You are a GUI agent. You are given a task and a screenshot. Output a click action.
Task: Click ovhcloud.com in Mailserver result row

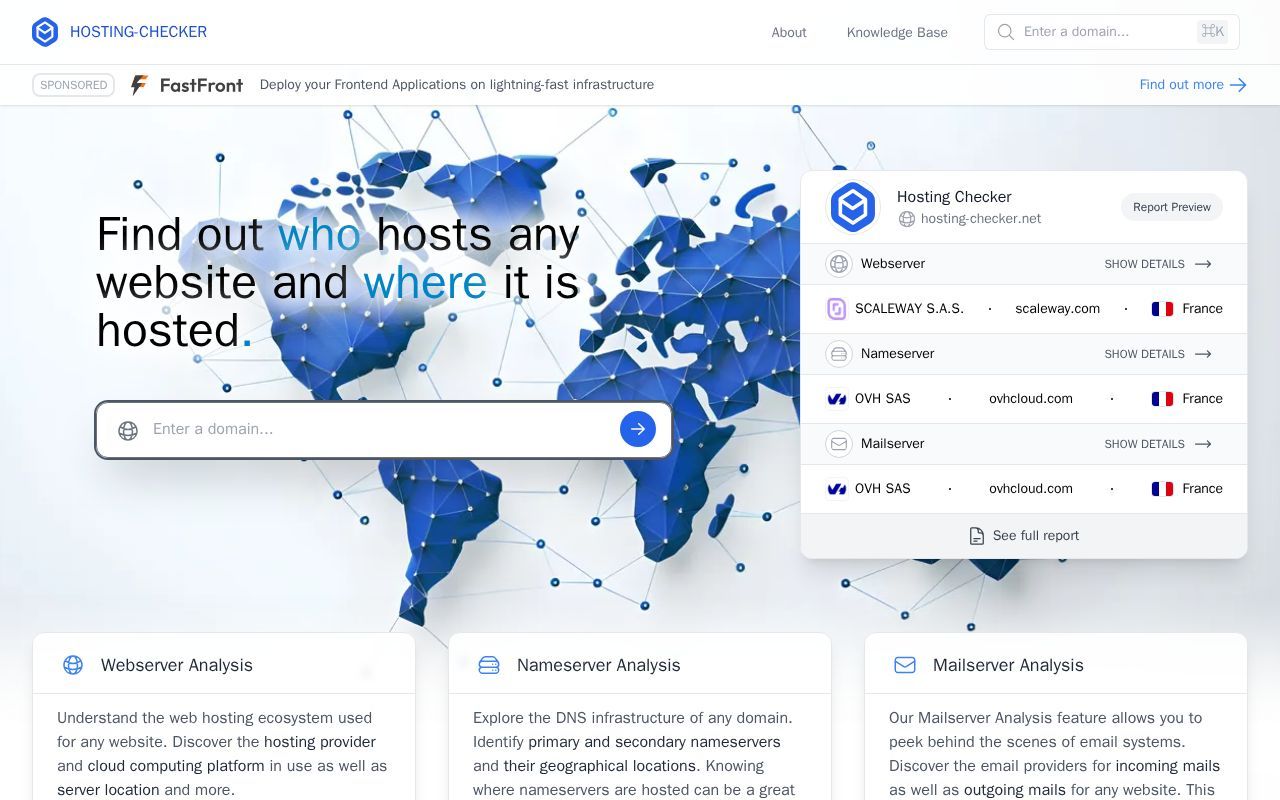[x=1031, y=489]
